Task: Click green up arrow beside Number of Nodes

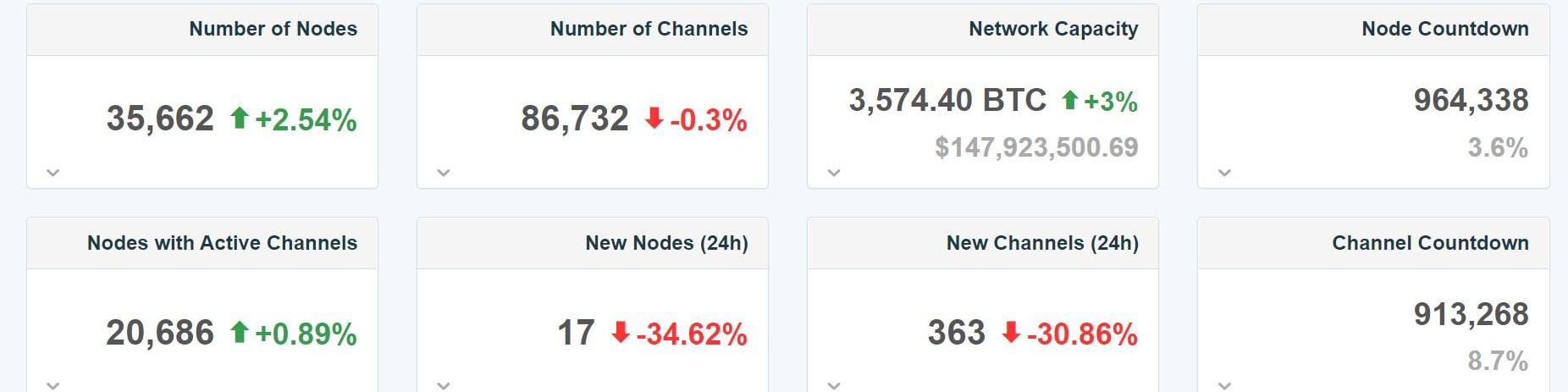Action: coord(240,119)
